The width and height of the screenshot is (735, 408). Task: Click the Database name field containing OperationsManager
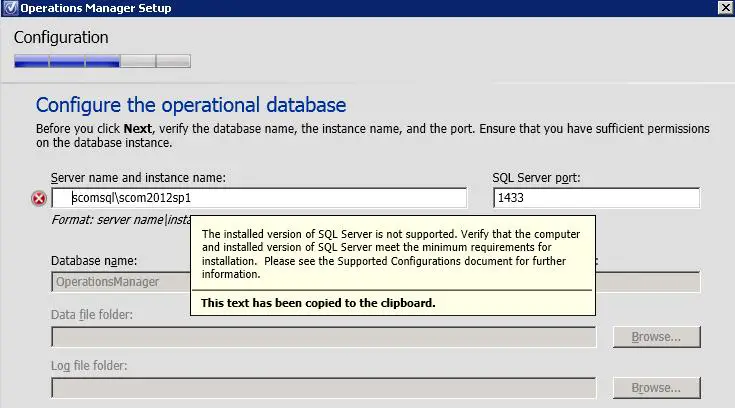[x=121, y=282]
